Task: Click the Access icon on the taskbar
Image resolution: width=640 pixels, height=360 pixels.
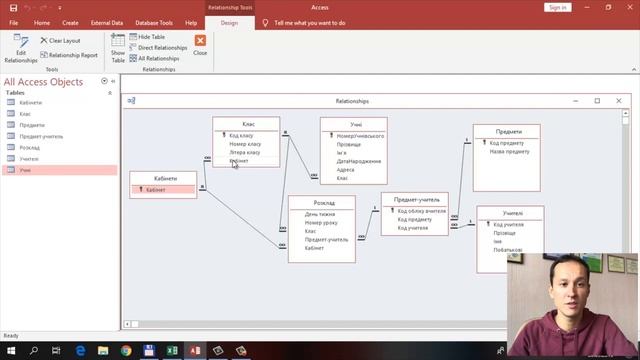Action: (x=195, y=351)
